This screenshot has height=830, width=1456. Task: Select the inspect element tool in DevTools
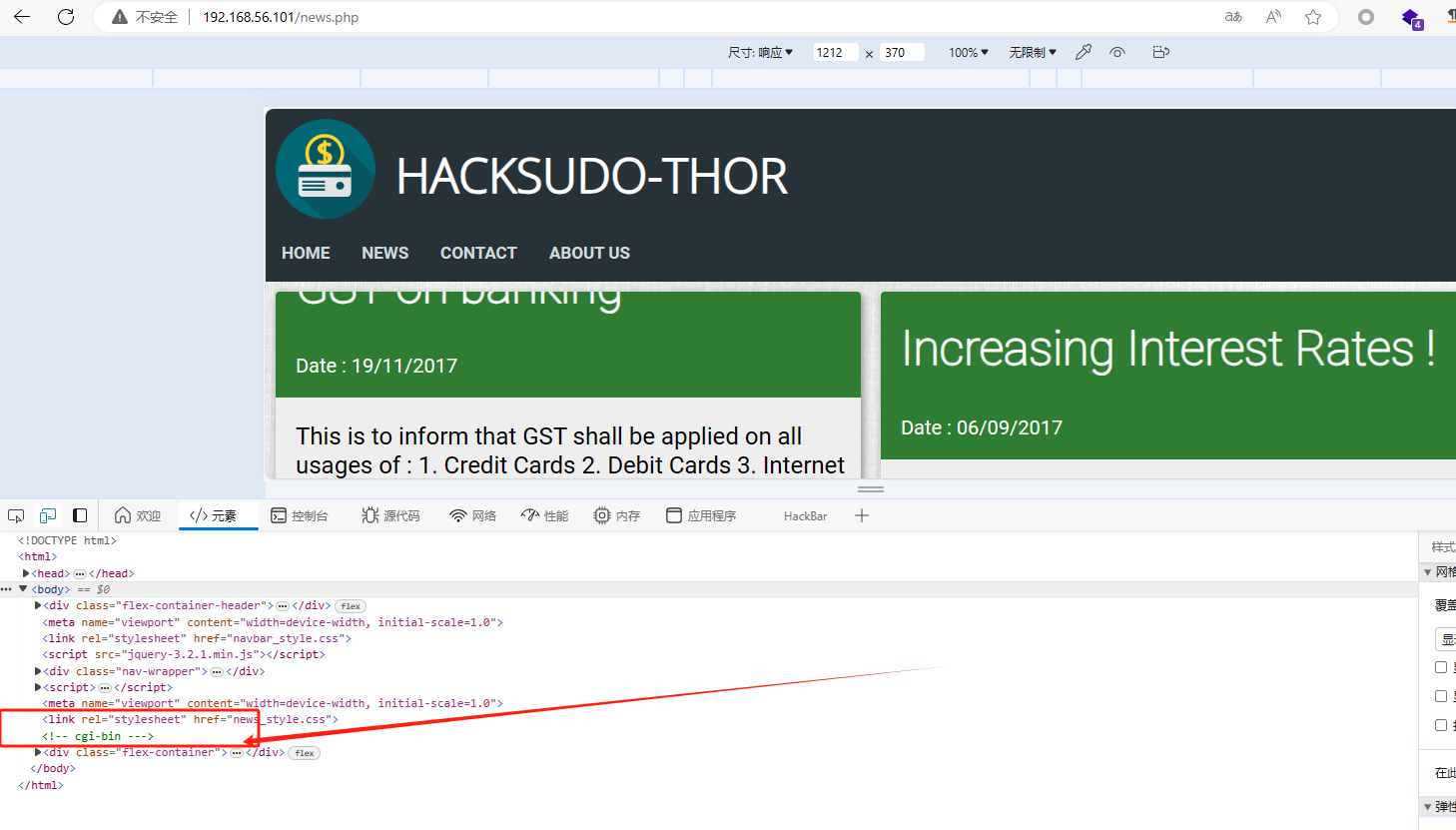(x=15, y=515)
